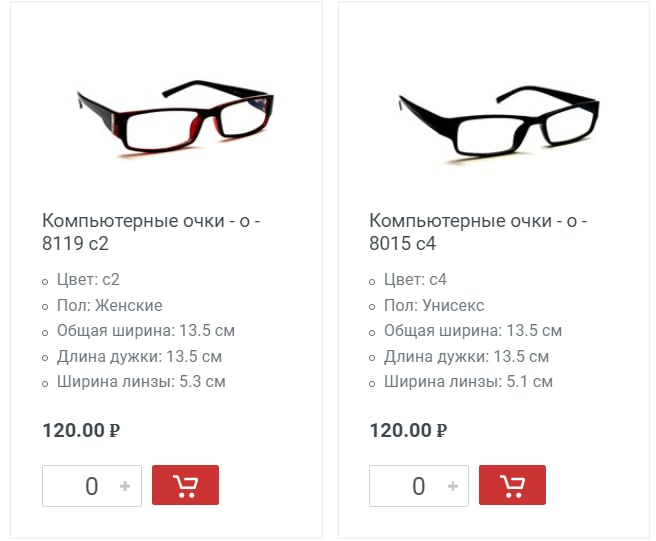The image size is (656, 541).
Task: Open product title 8015 c4 link
Action: click(478, 232)
